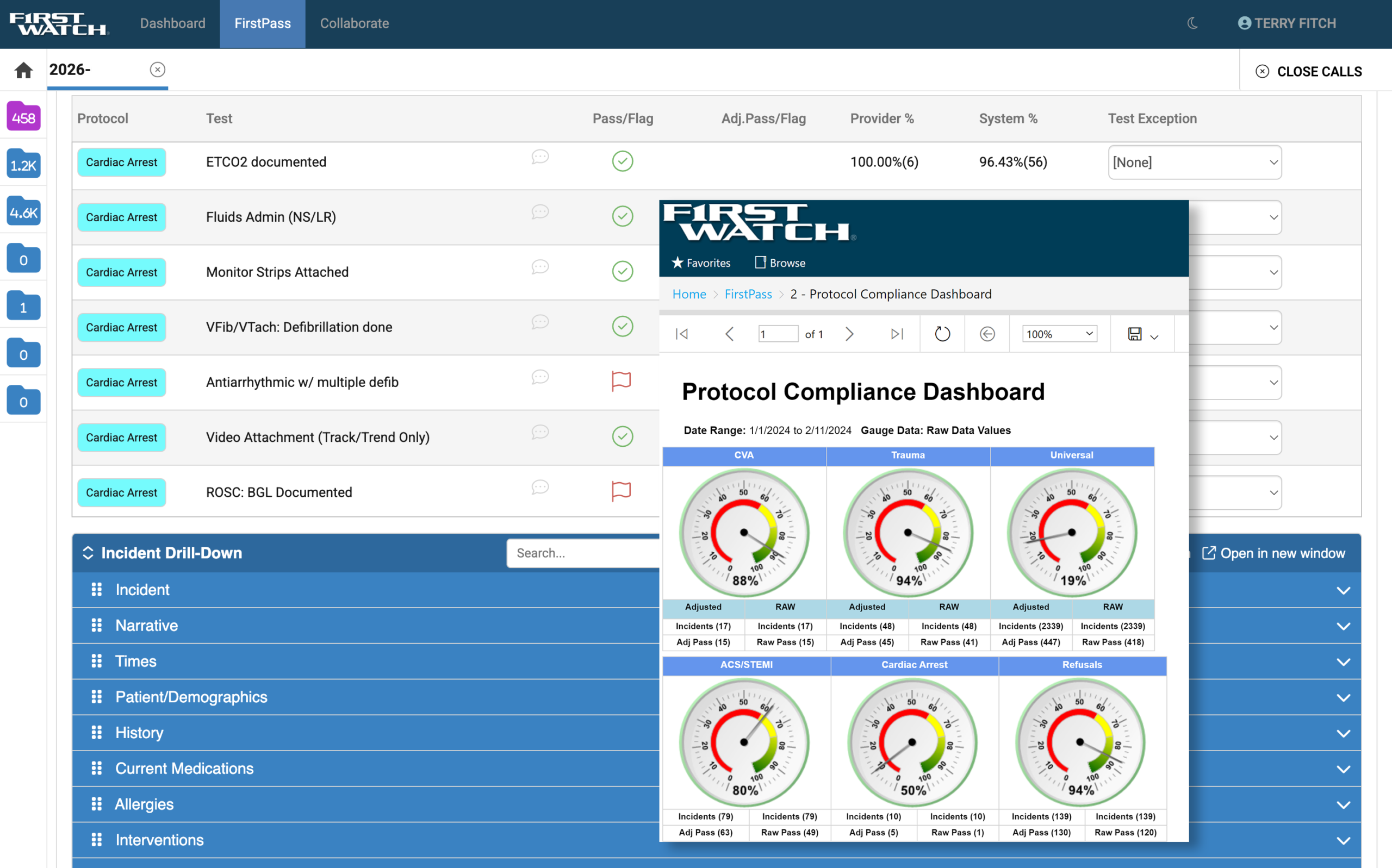This screenshot has height=868, width=1392.
Task: Toggle pass check for Fluids Admin test
Action: pos(623,216)
